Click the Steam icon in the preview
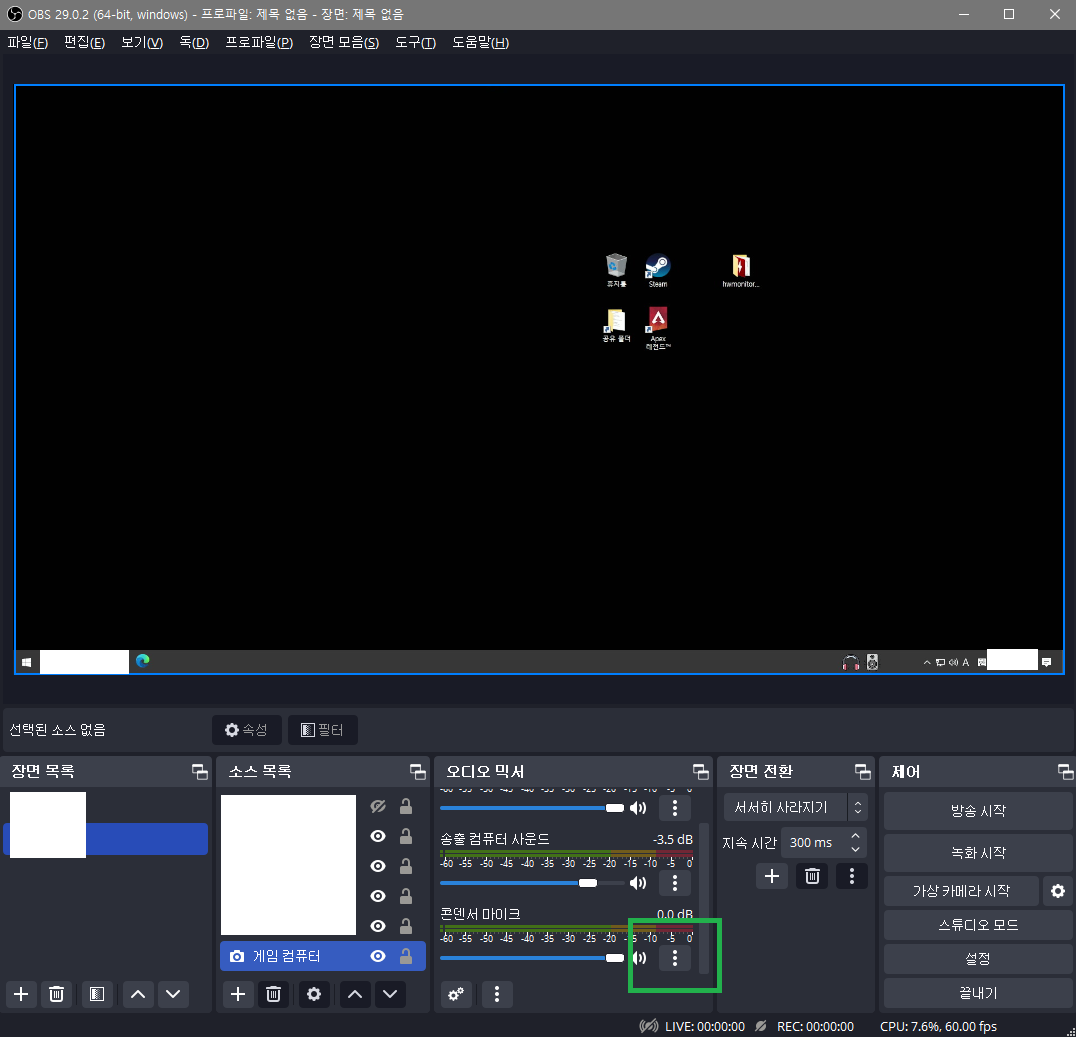The height and width of the screenshot is (1037, 1076). coord(657,270)
